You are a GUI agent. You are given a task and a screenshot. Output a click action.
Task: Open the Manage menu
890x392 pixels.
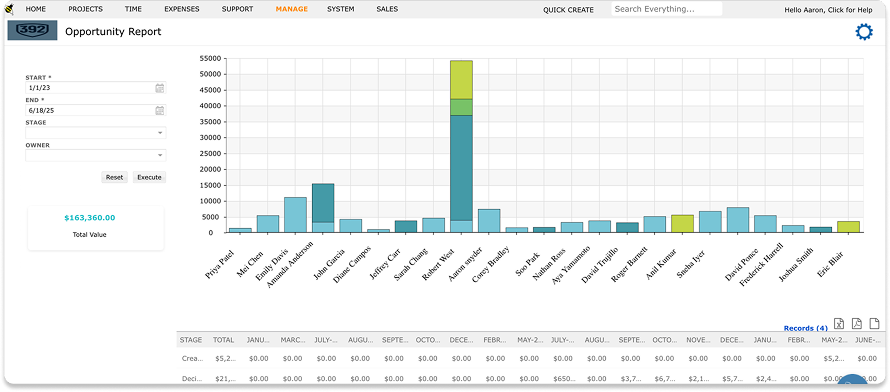292,9
